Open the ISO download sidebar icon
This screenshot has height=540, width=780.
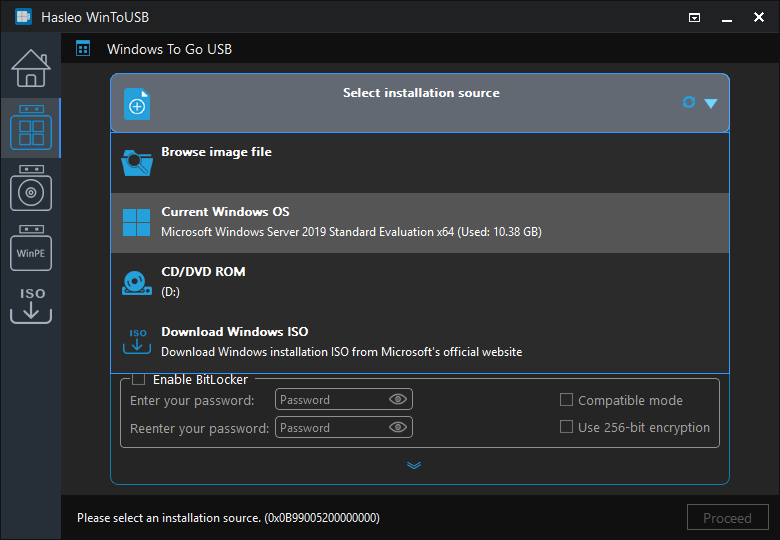(x=31, y=305)
